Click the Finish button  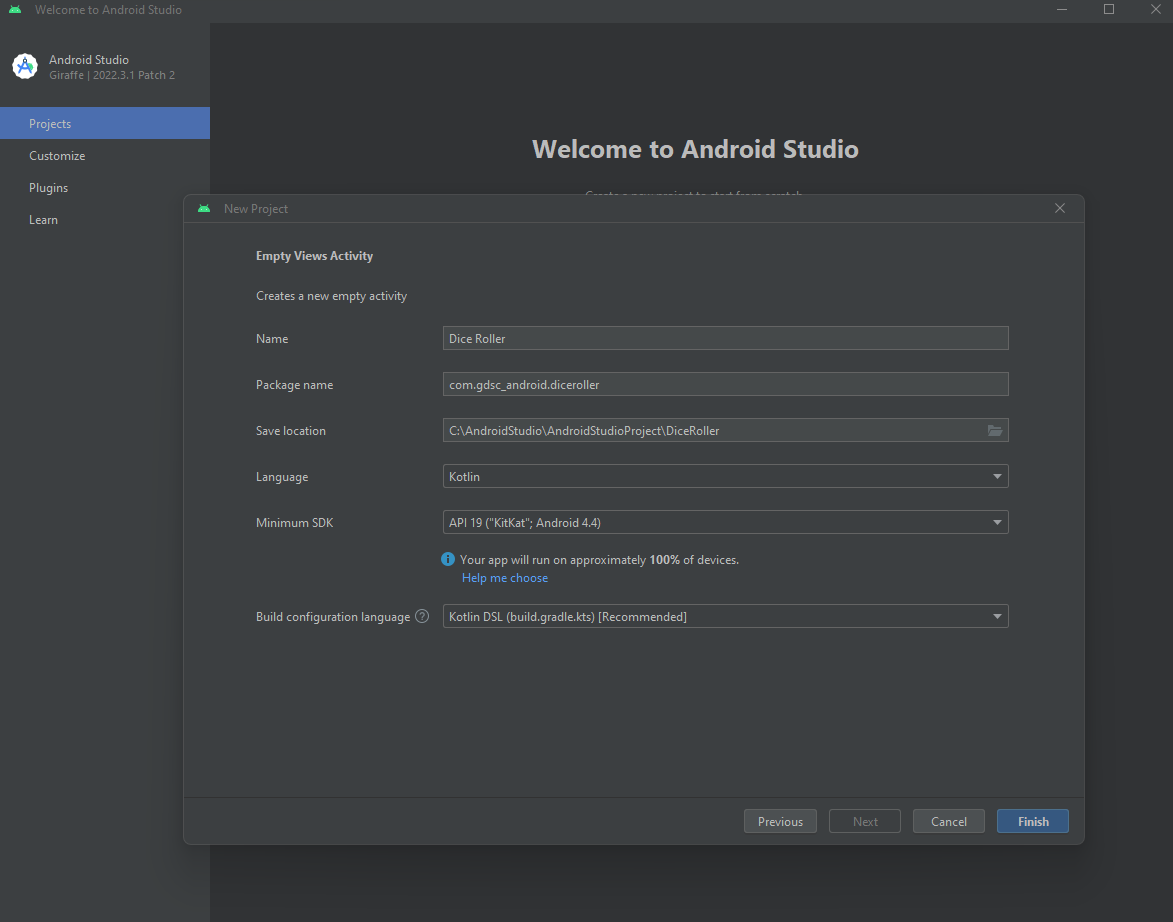point(1032,821)
